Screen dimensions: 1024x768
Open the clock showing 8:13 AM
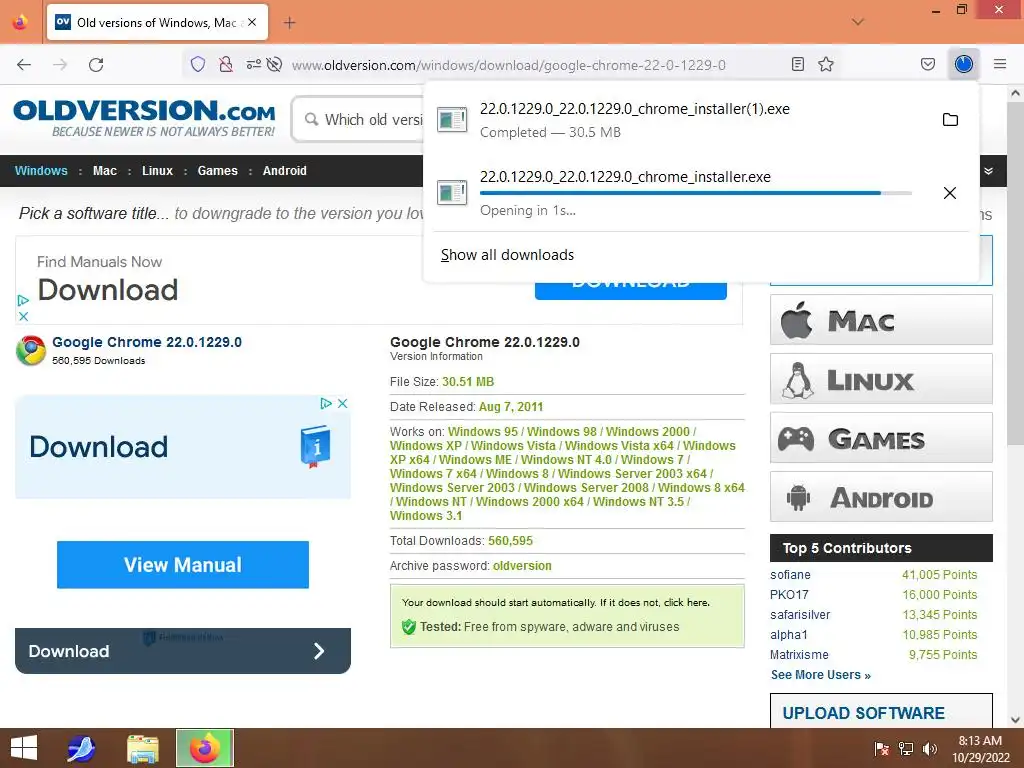click(981, 749)
